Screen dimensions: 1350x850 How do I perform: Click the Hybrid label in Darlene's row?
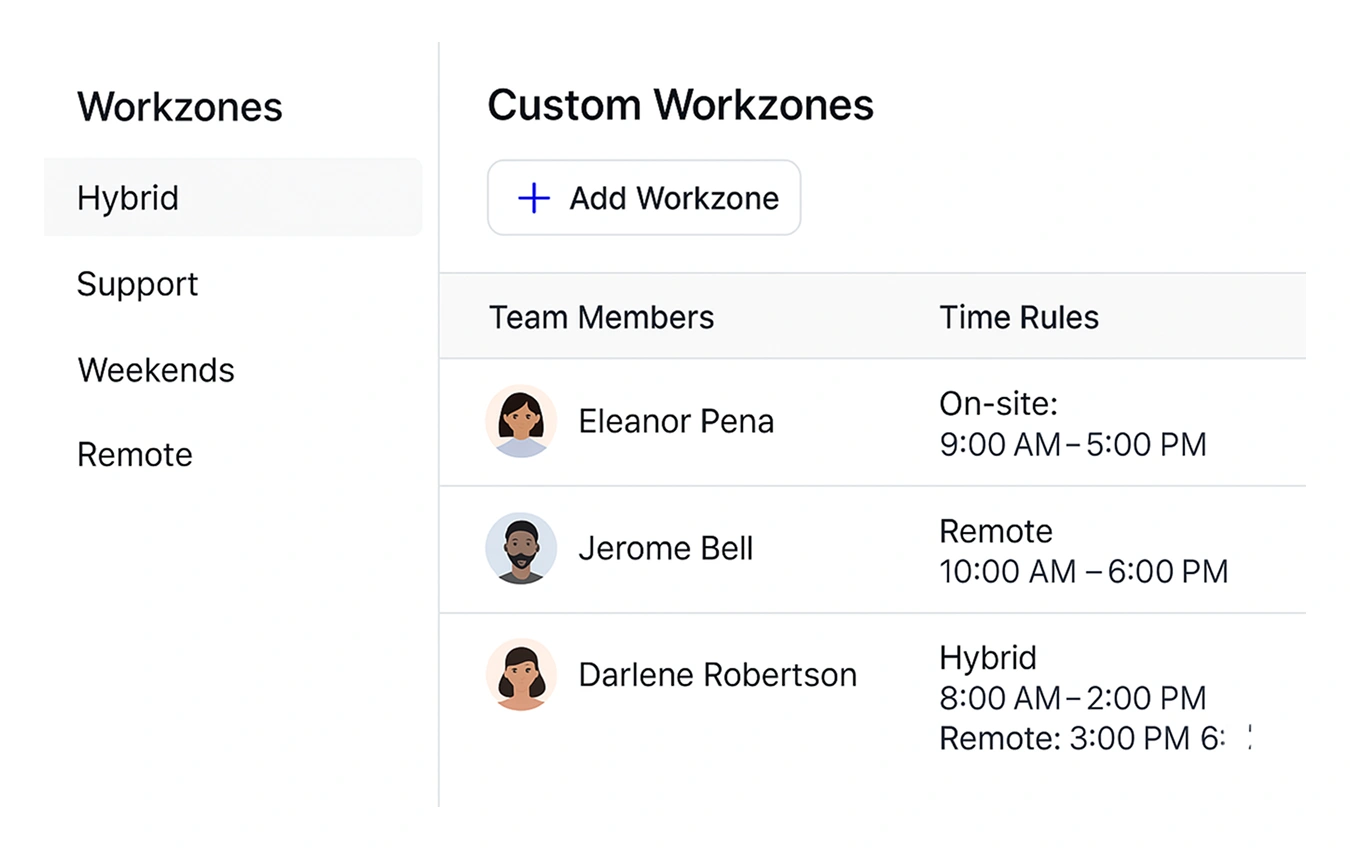pyautogui.click(x=988, y=658)
